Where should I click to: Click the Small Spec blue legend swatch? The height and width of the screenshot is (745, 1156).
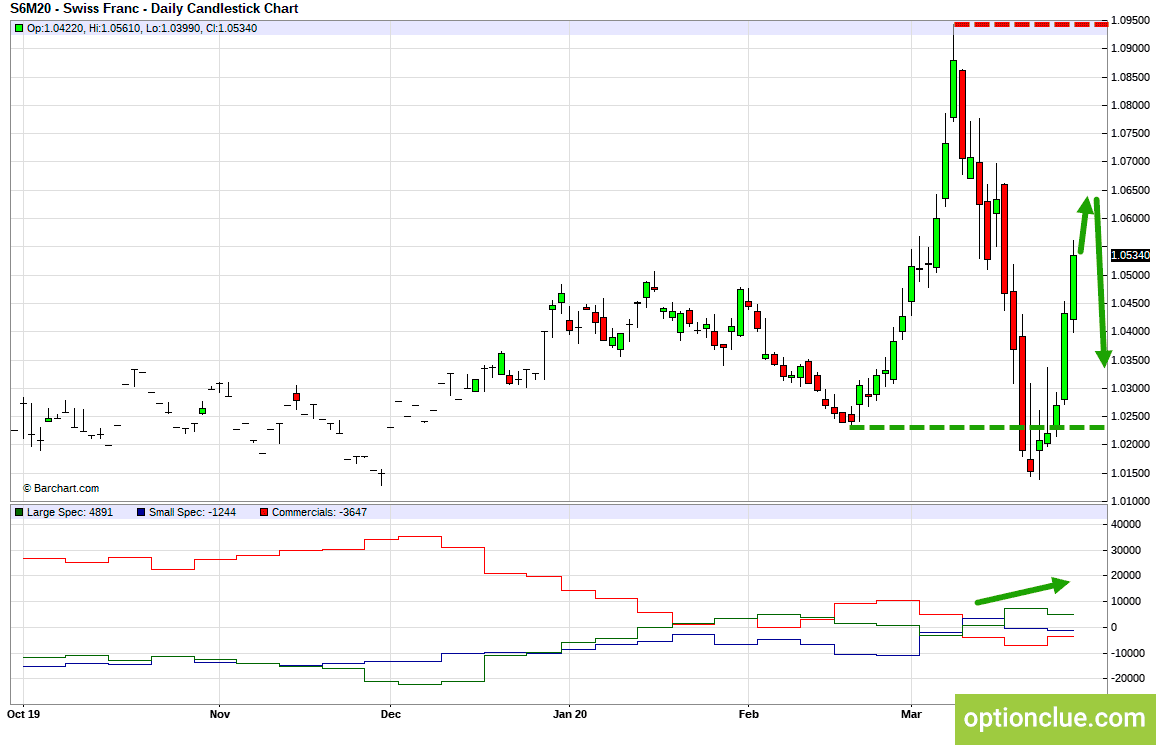click(141, 512)
